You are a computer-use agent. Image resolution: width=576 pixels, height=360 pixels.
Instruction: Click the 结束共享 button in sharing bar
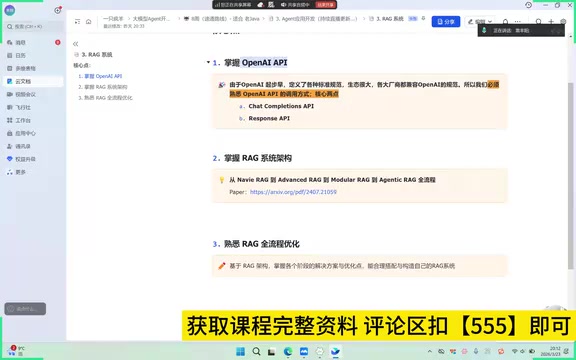coord(325,5)
